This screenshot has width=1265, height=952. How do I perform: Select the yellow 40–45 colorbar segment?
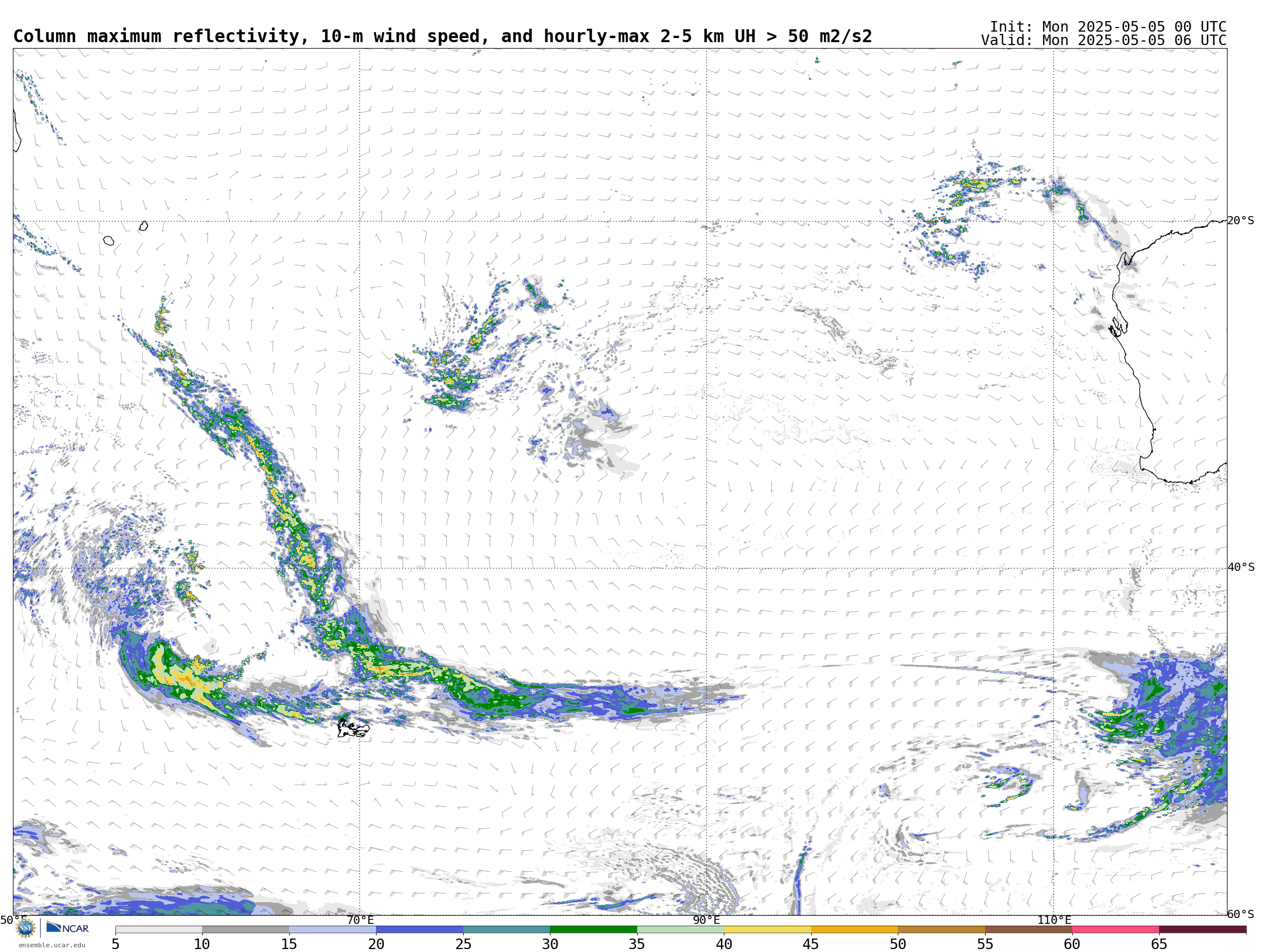(x=767, y=930)
